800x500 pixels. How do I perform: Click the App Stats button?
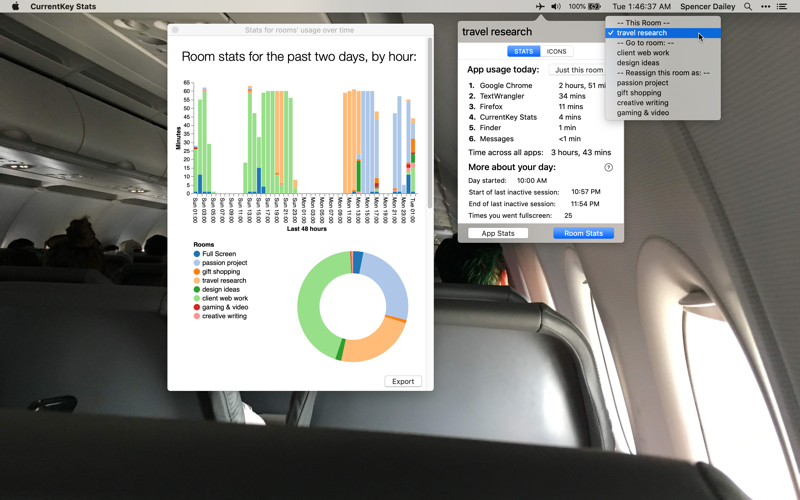click(498, 233)
